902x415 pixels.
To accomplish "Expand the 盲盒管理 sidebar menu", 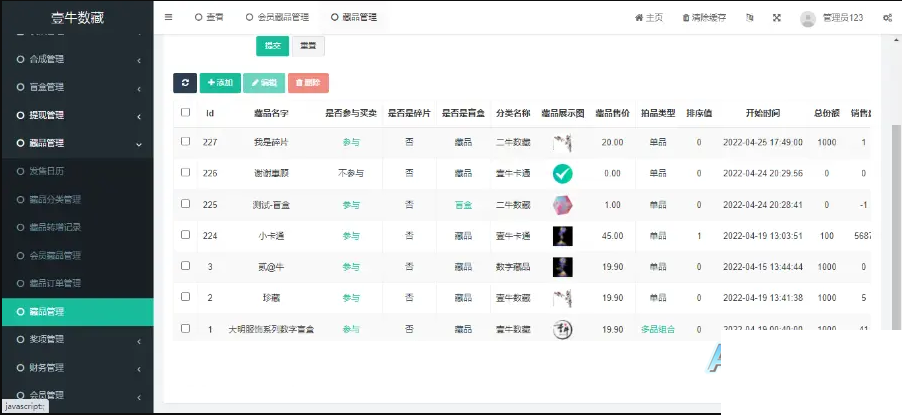I will pos(76,87).
